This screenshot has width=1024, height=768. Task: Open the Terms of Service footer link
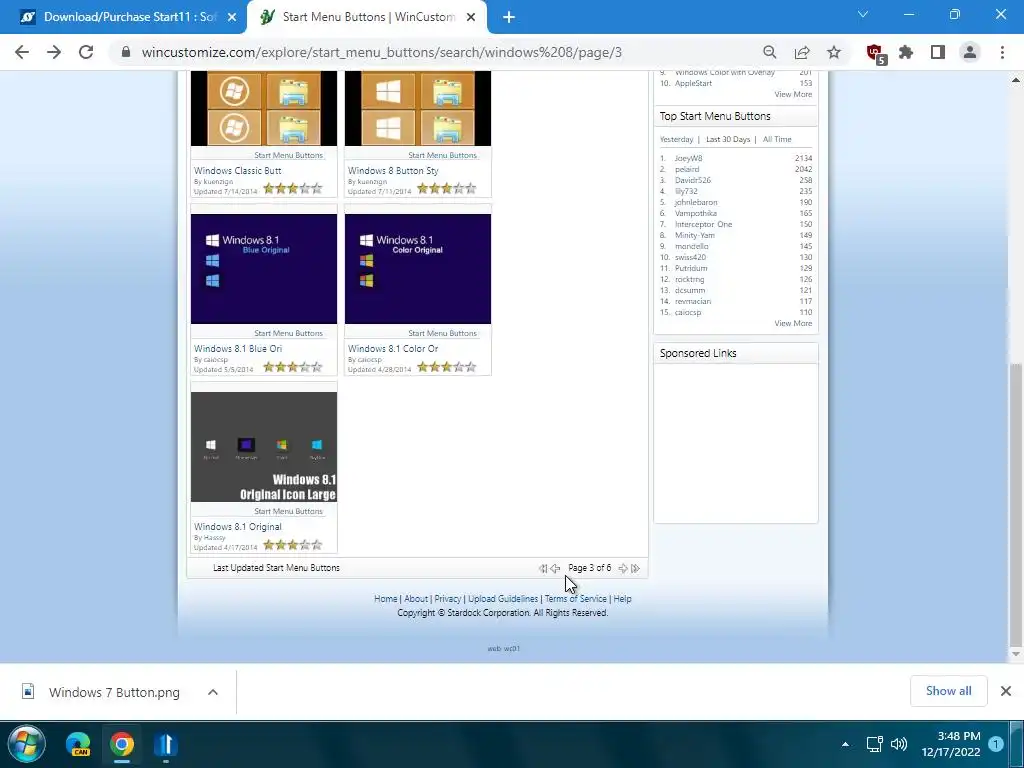(575, 599)
